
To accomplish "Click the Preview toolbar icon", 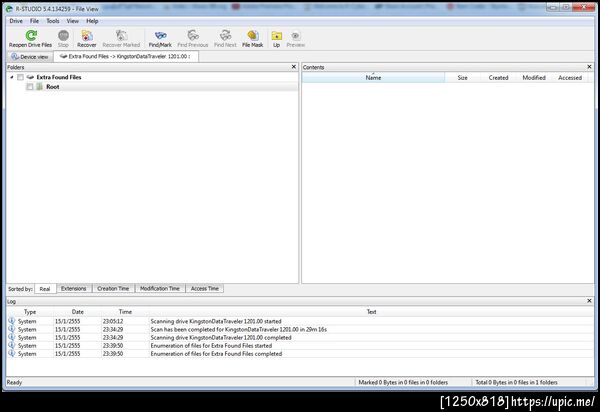I will (295, 36).
